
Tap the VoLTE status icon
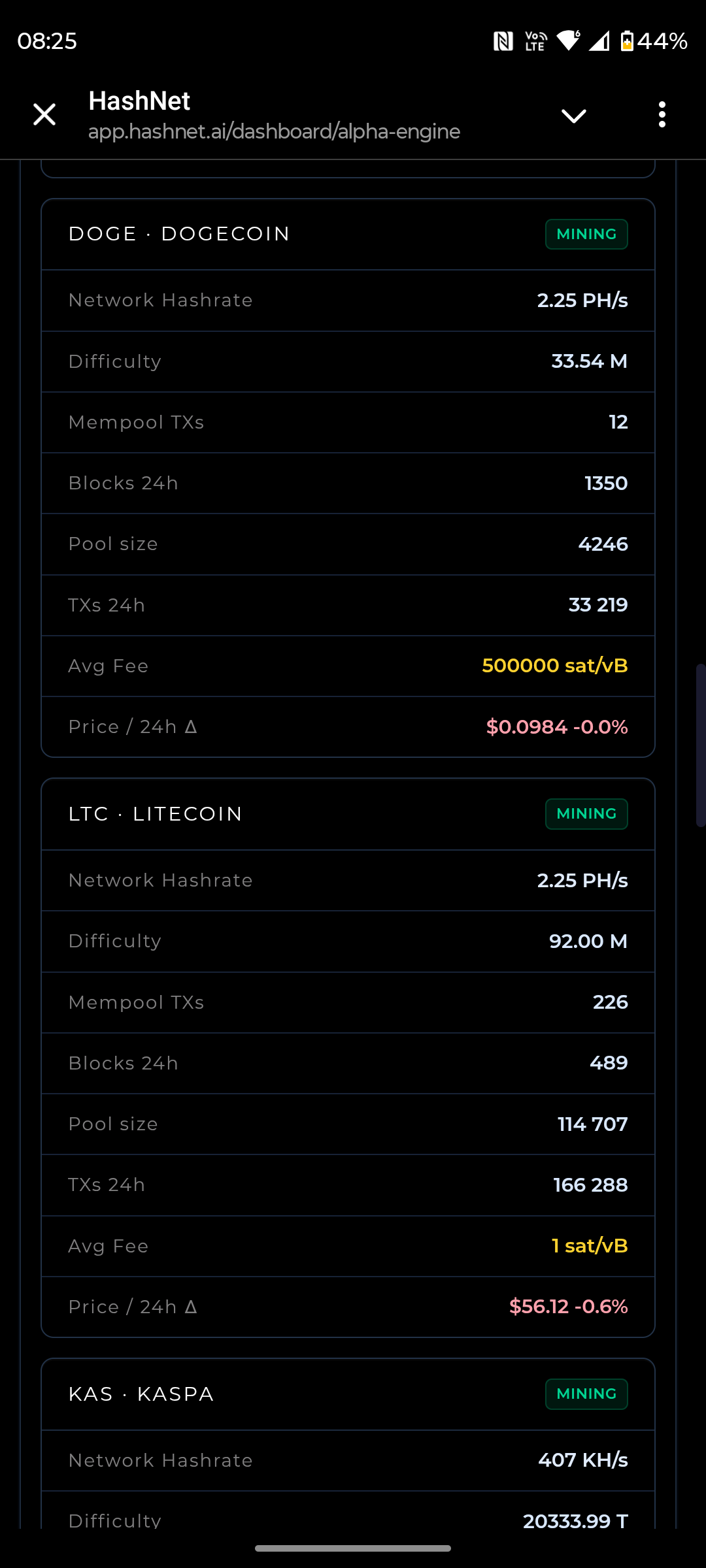click(535, 41)
